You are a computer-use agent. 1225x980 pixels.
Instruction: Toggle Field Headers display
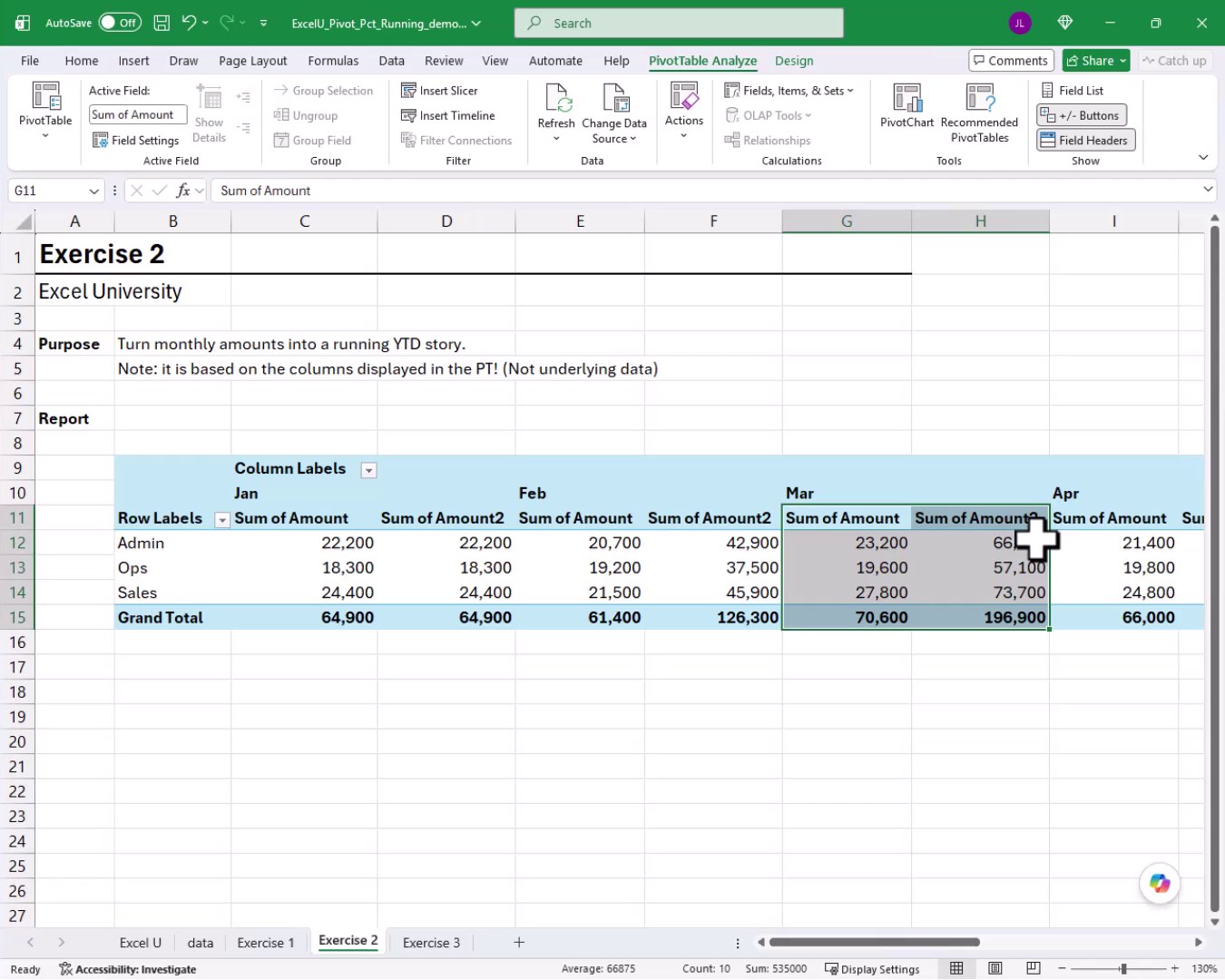coord(1085,140)
